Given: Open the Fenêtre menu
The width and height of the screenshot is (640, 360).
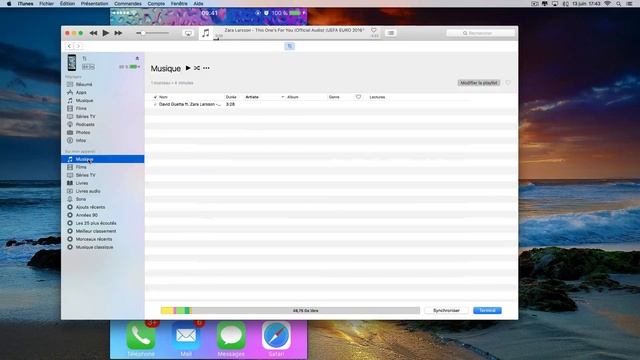Looking at the screenshot, I should click(179, 4).
